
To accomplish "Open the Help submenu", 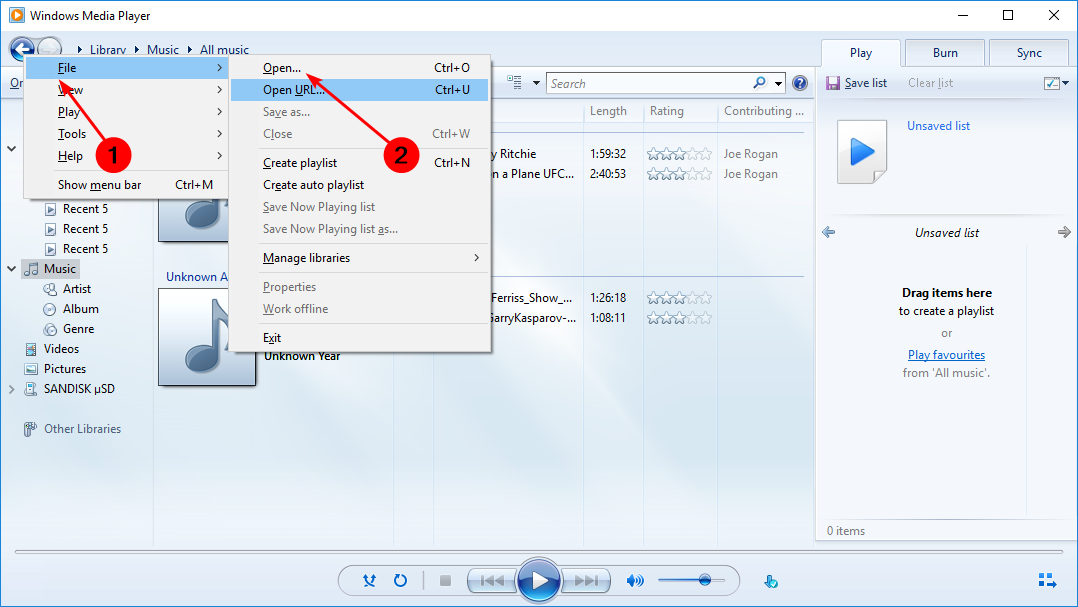I will pos(128,155).
